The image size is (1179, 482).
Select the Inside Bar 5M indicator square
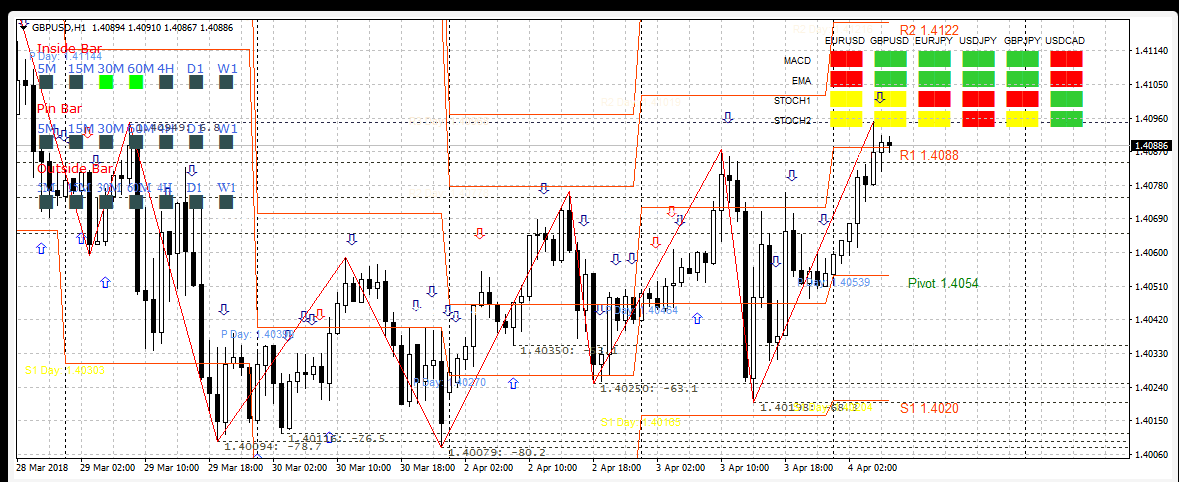[47, 82]
